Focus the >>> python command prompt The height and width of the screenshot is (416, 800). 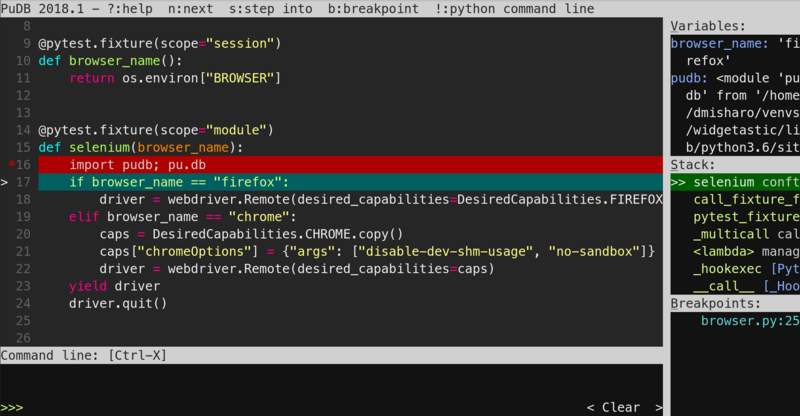12,407
